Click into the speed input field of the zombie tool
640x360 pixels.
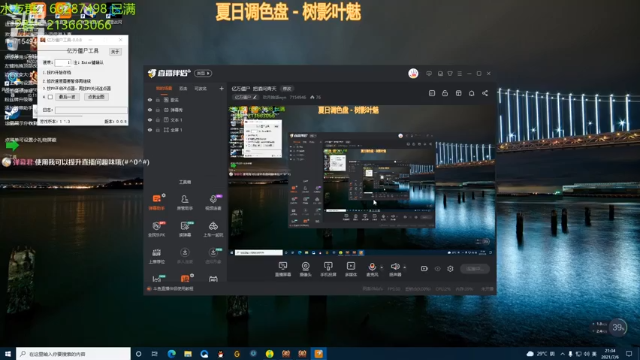click(63, 62)
